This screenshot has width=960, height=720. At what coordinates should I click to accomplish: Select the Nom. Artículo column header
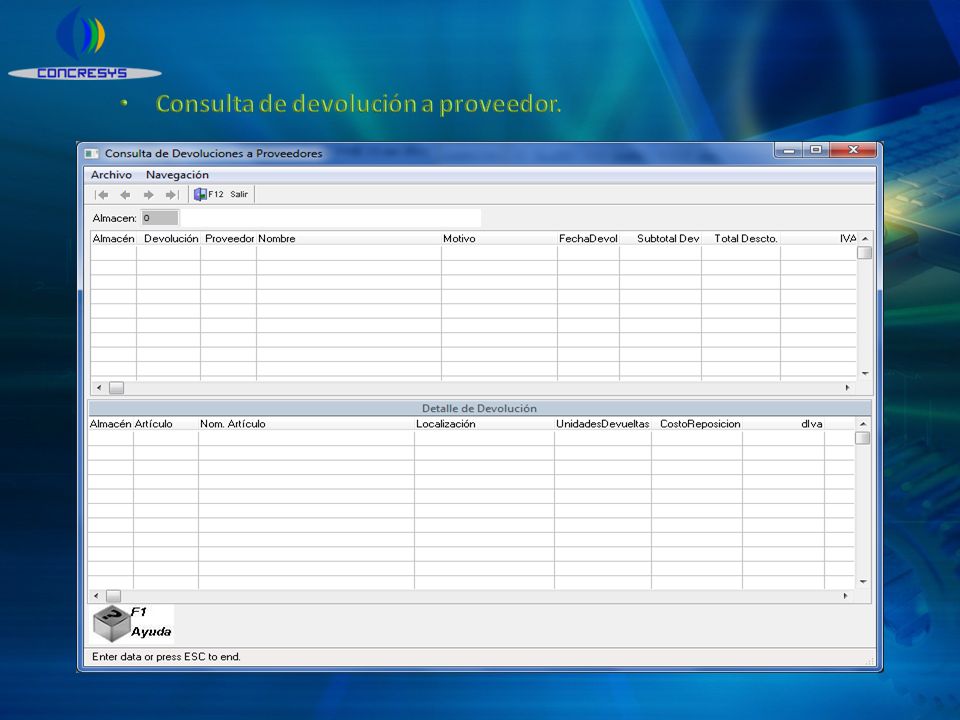[x=306, y=424]
